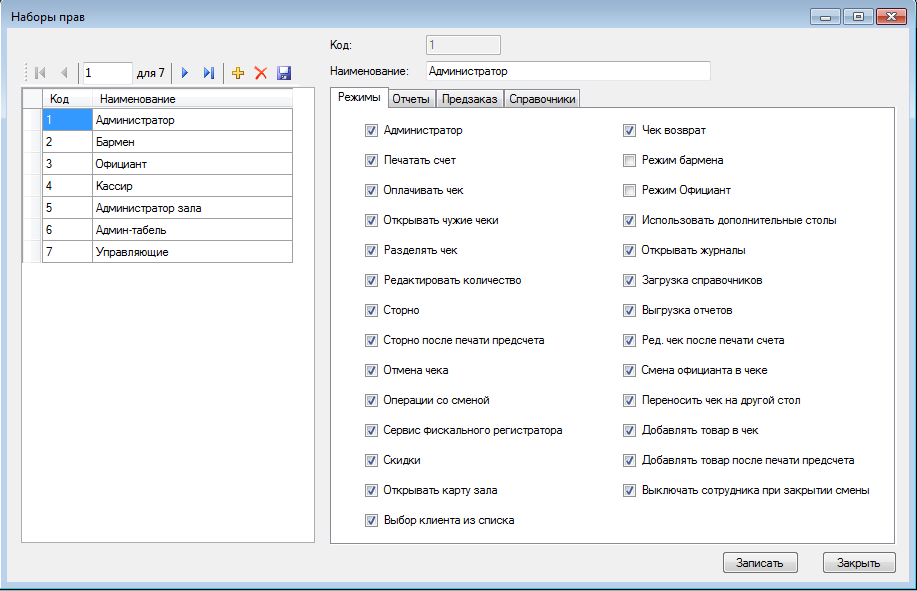Toggle the Скидки checkbox
The width and height of the screenshot is (917, 591).
[x=371, y=461]
